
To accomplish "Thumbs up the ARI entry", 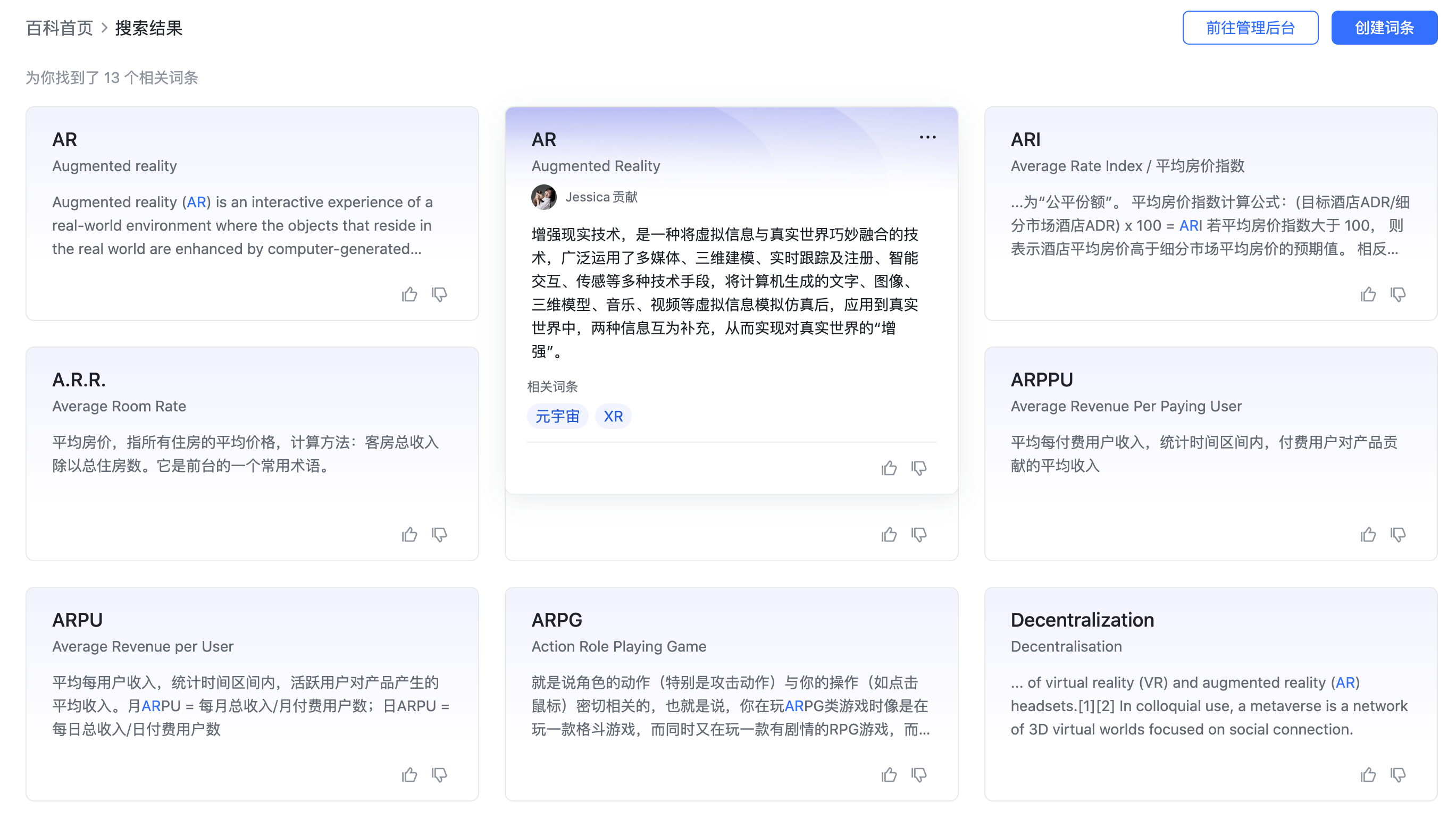I will pos(1368,294).
